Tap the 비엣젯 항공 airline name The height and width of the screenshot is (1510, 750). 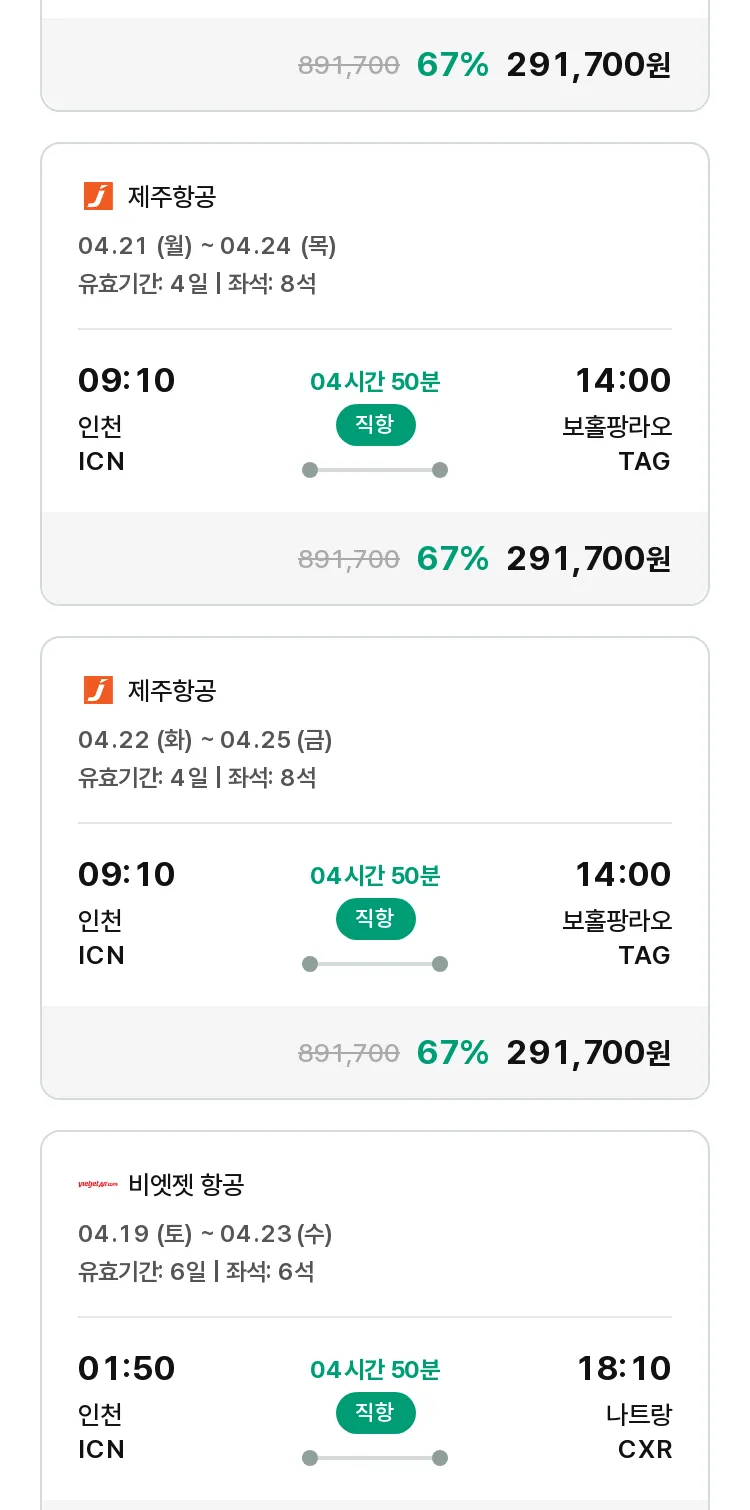pyautogui.click(x=186, y=1184)
